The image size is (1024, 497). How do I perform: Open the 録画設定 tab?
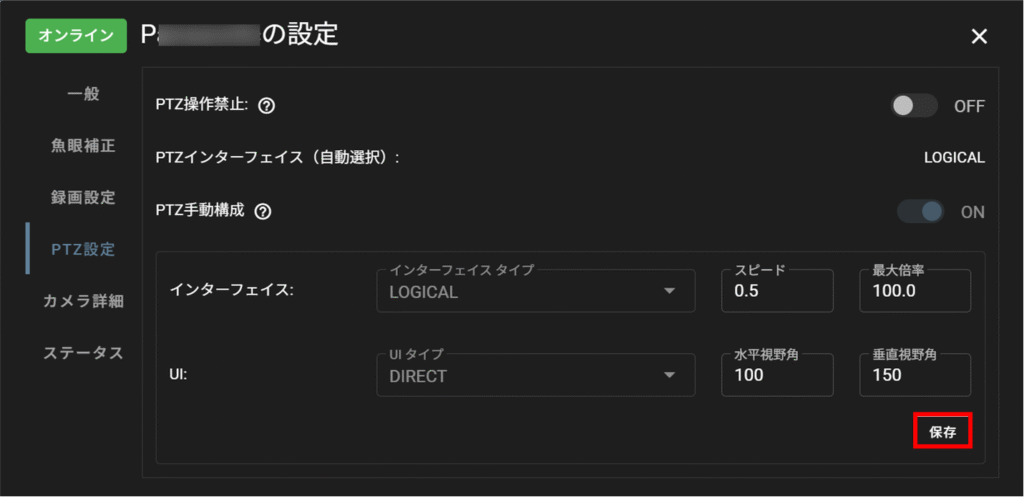(84, 197)
